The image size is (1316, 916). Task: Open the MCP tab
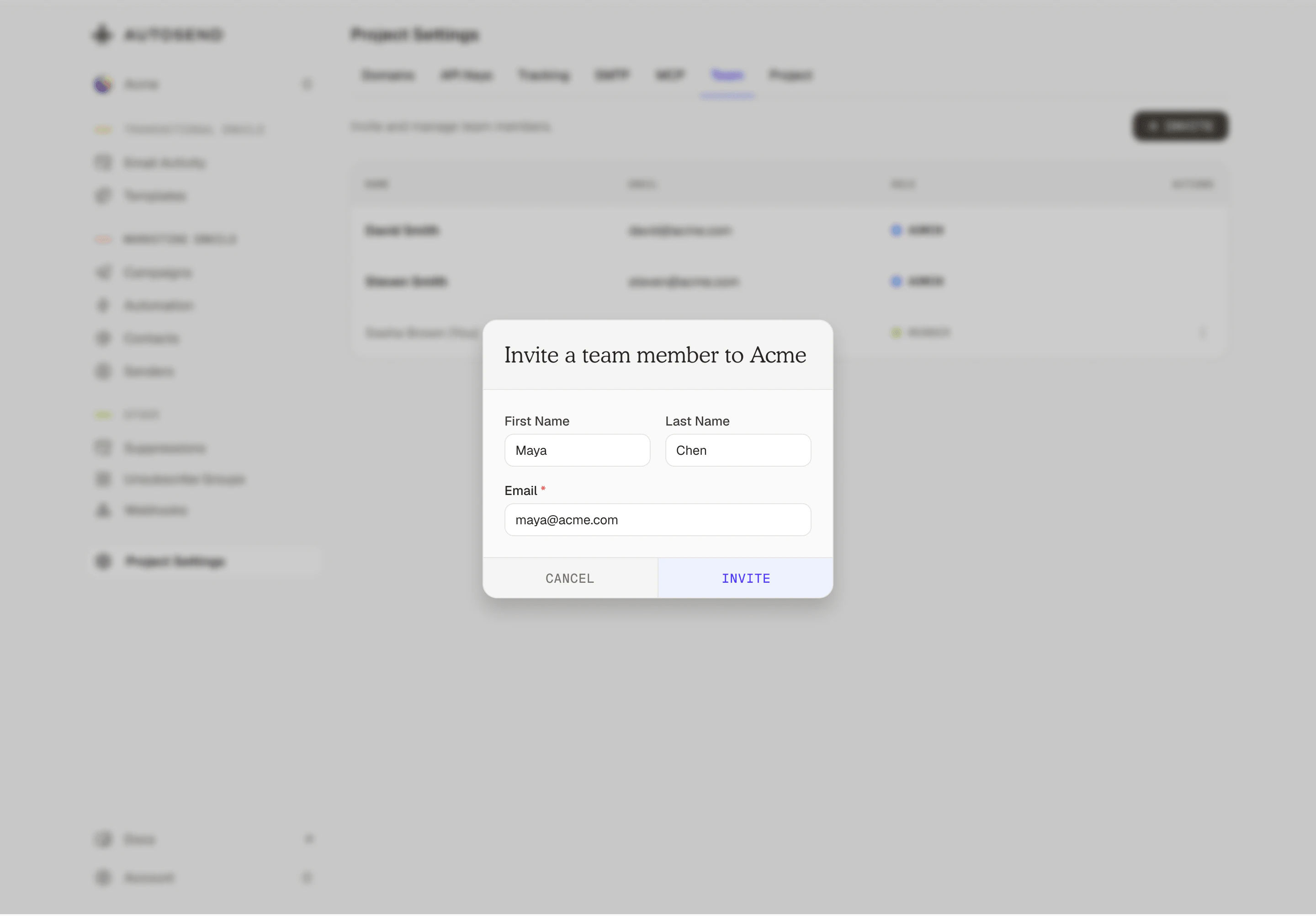coord(670,75)
